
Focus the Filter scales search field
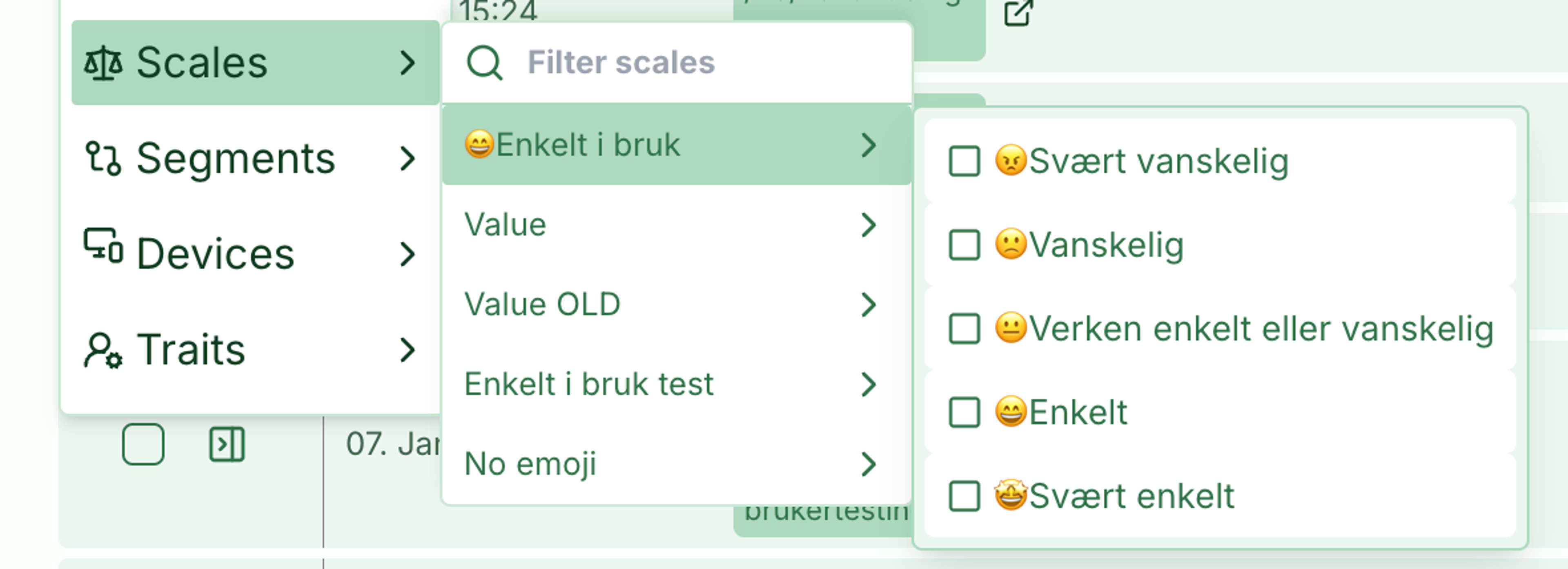(x=677, y=63)
